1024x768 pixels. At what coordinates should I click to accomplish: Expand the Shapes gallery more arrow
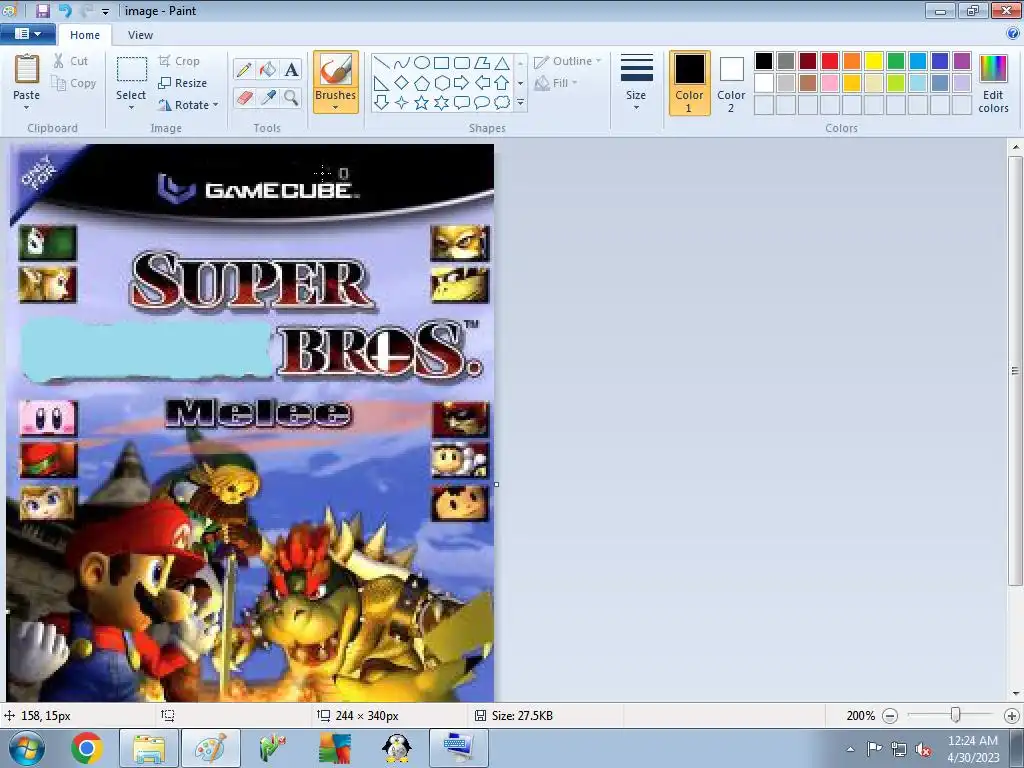tap(520, 103)
